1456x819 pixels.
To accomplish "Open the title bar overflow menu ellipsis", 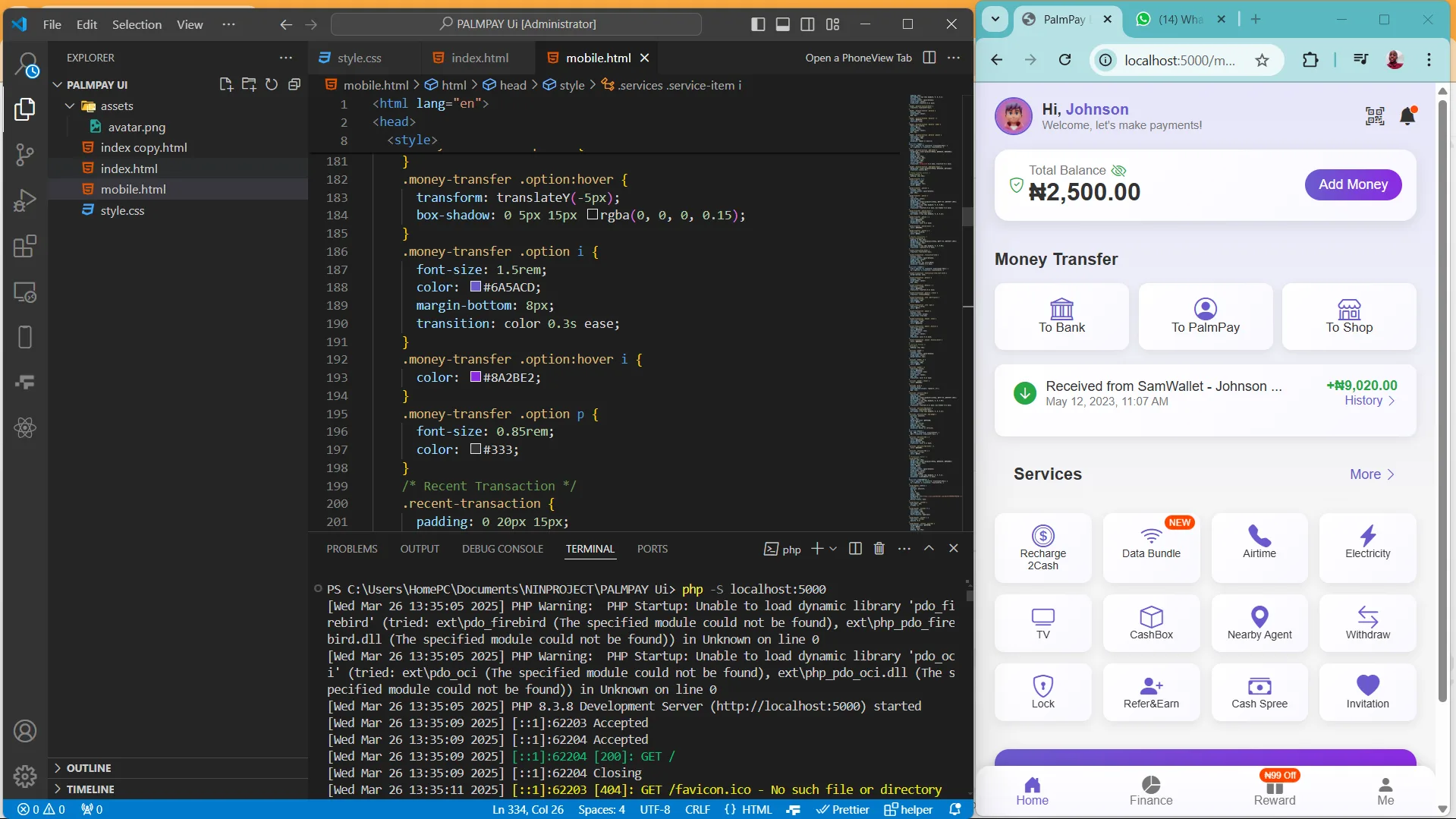I will click(228, 24).
